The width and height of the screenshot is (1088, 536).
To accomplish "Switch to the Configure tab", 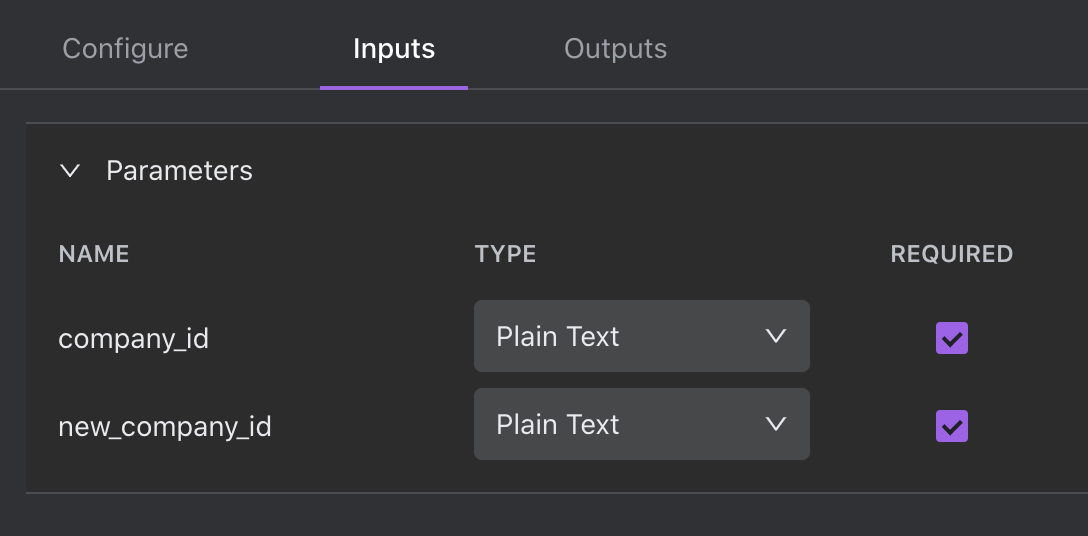I will click(125, 49).
